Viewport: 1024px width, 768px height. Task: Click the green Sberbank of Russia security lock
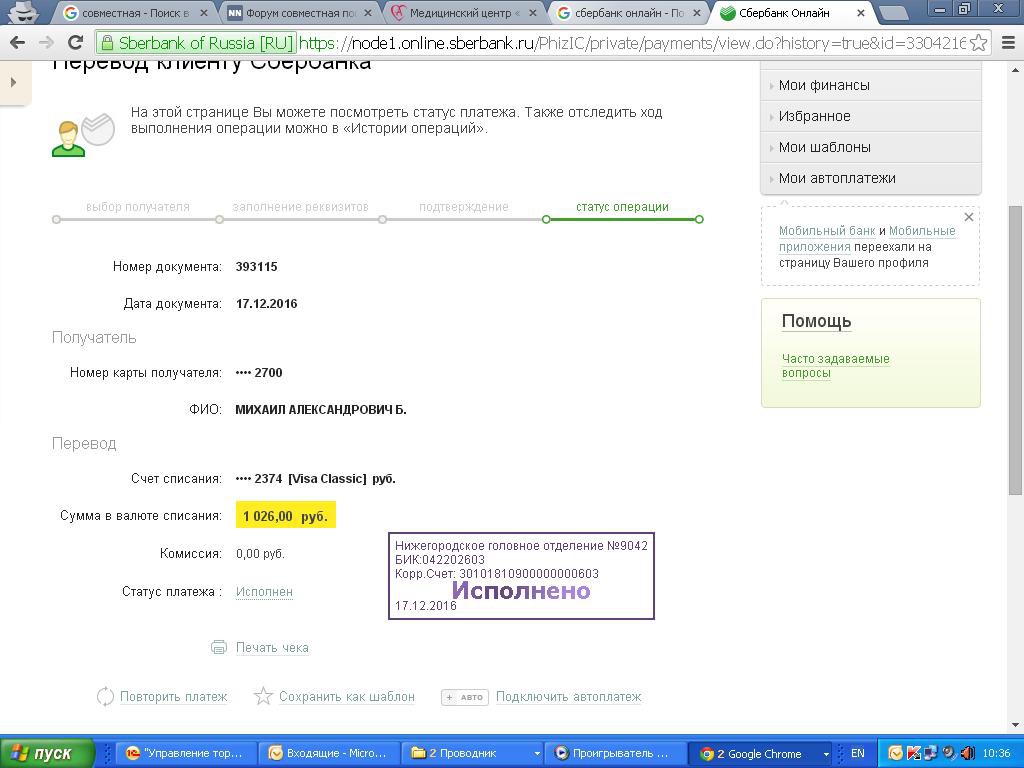106,43
